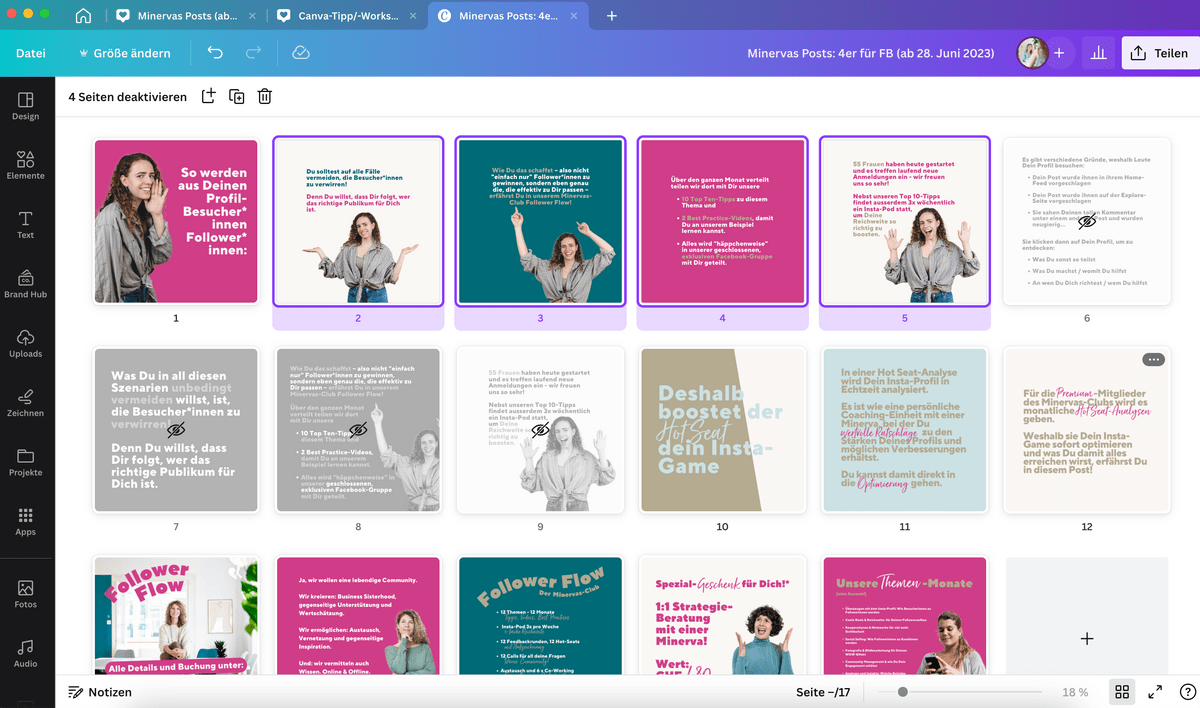Duplicate the selected pages

[x=236, y=96]
